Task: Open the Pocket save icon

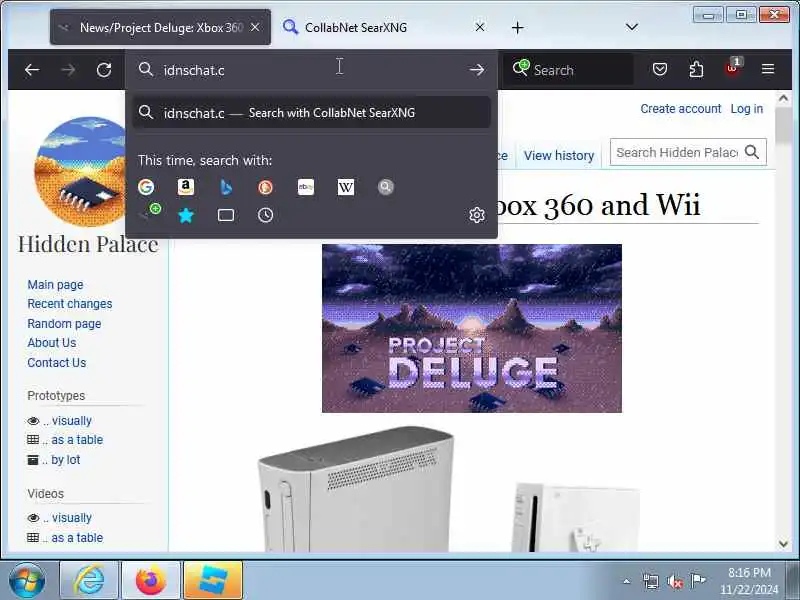Action: click(660, 69)
